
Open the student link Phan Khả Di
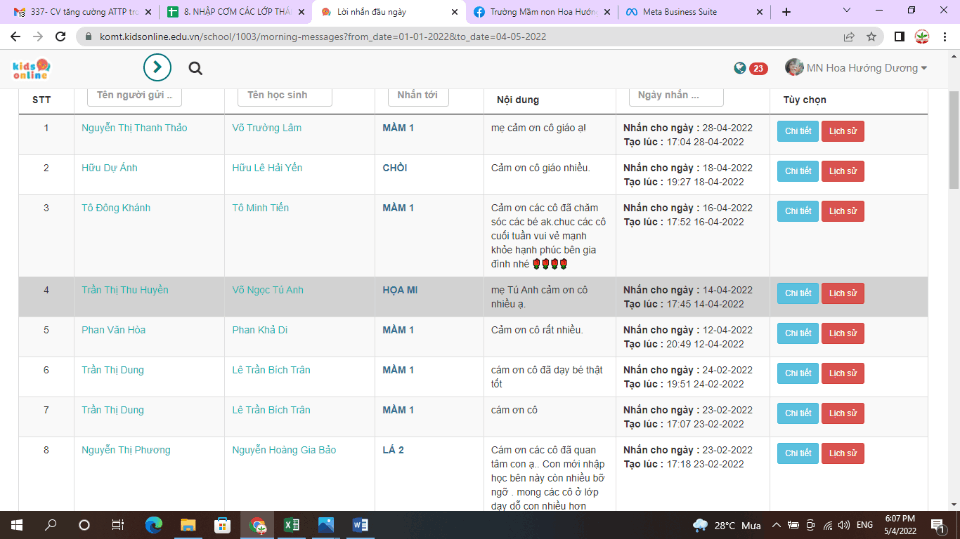tap(260, 330)
